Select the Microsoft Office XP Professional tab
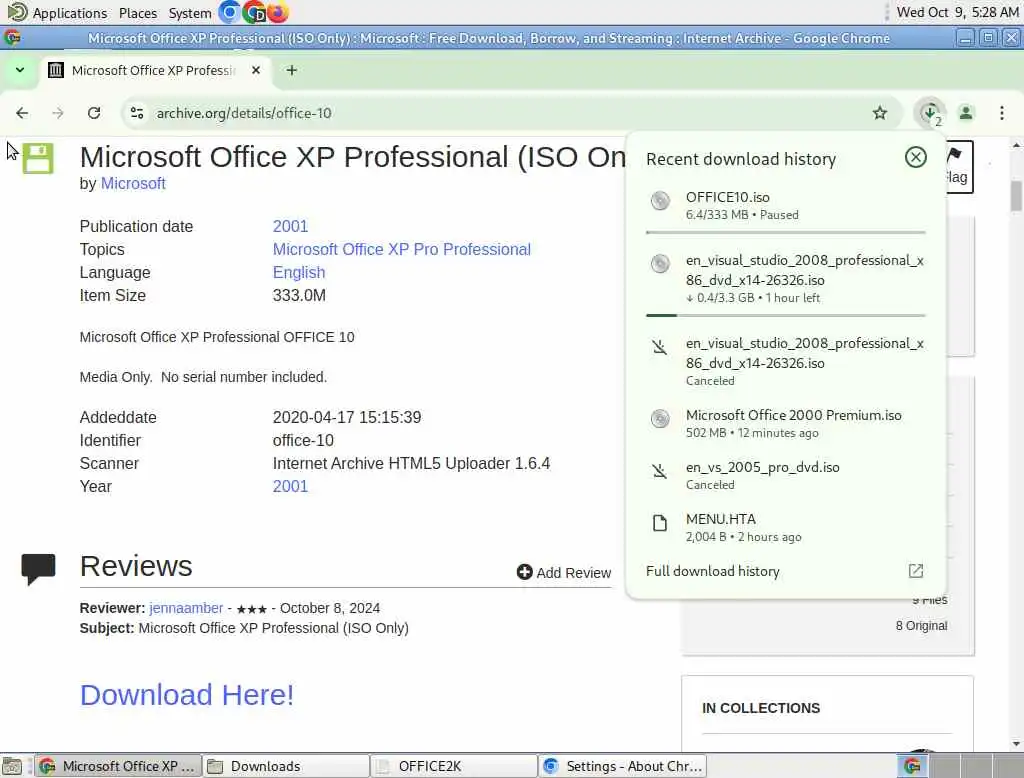 click(x=155, y=70)
